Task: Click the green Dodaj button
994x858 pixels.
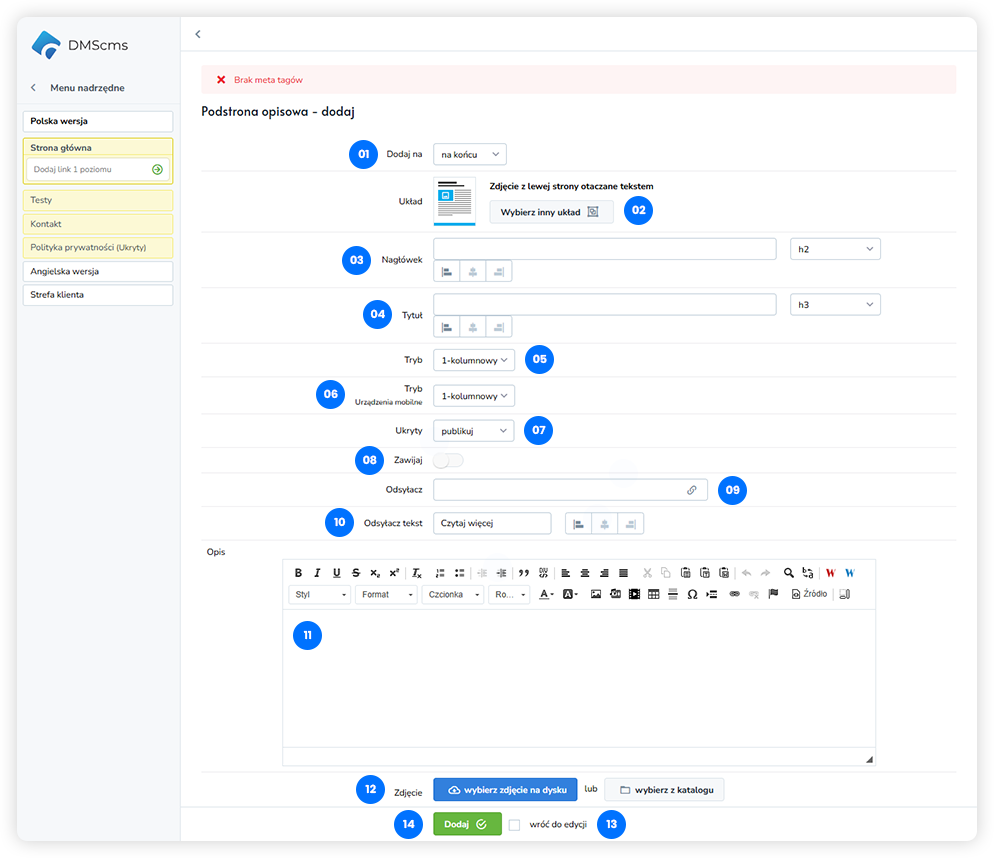Action: [467, 824]
